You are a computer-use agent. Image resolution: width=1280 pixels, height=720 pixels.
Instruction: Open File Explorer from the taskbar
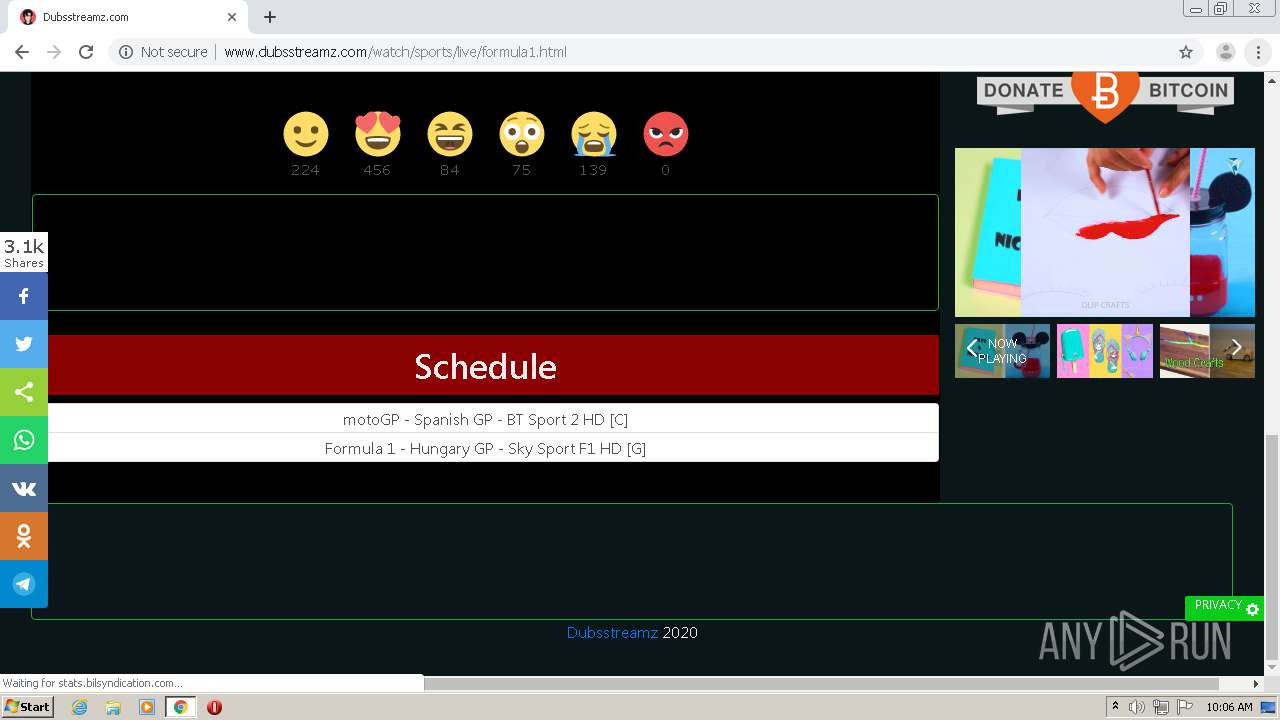(x=113, y=707)
